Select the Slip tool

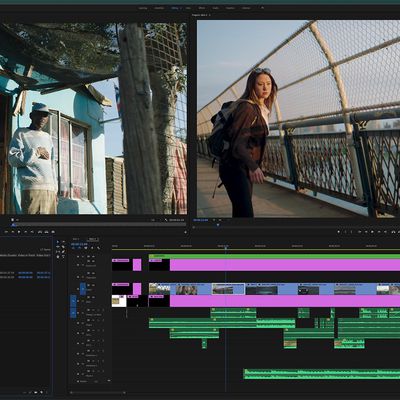58,252
